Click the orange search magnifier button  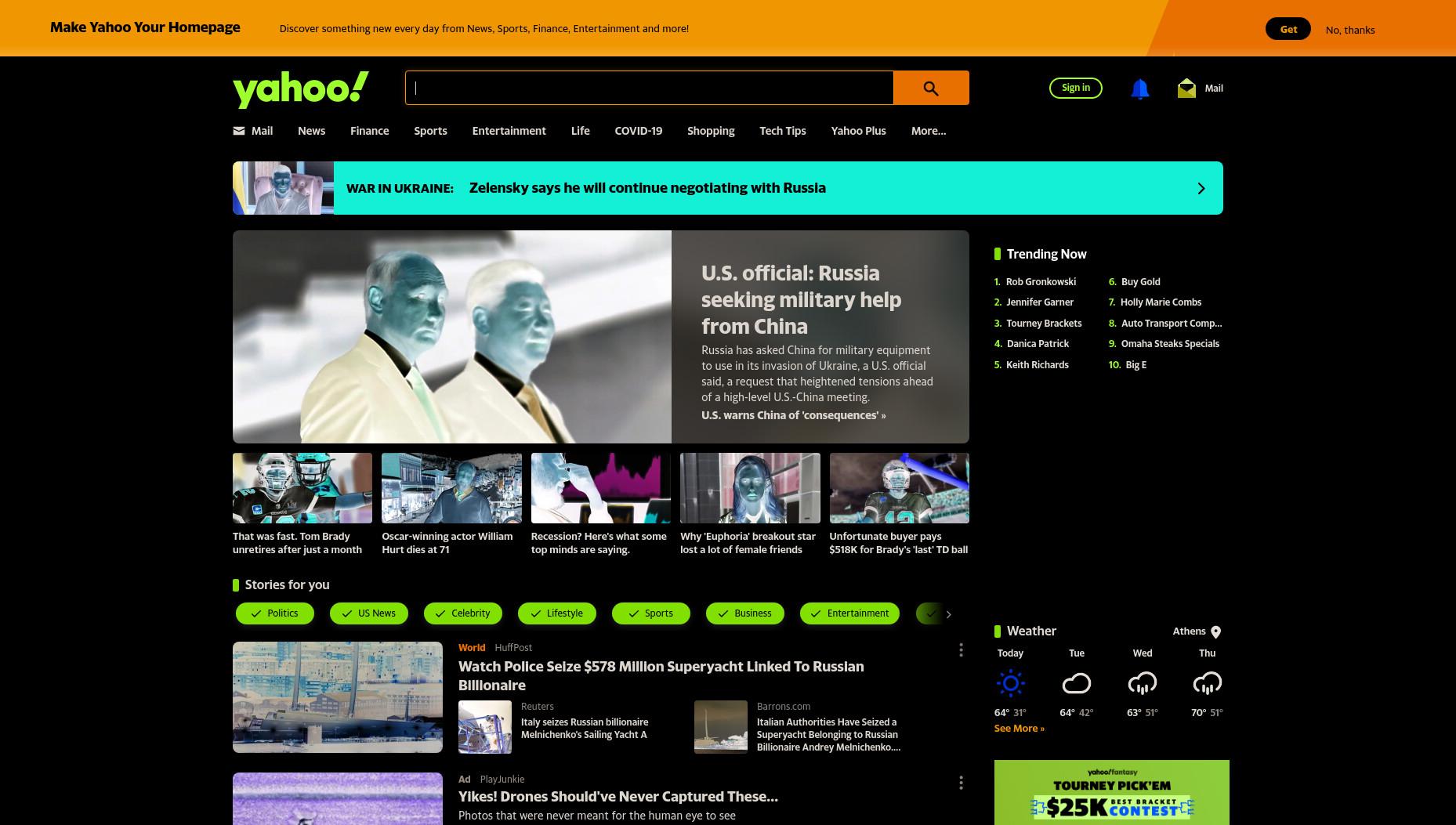click(x=931, y=88)
